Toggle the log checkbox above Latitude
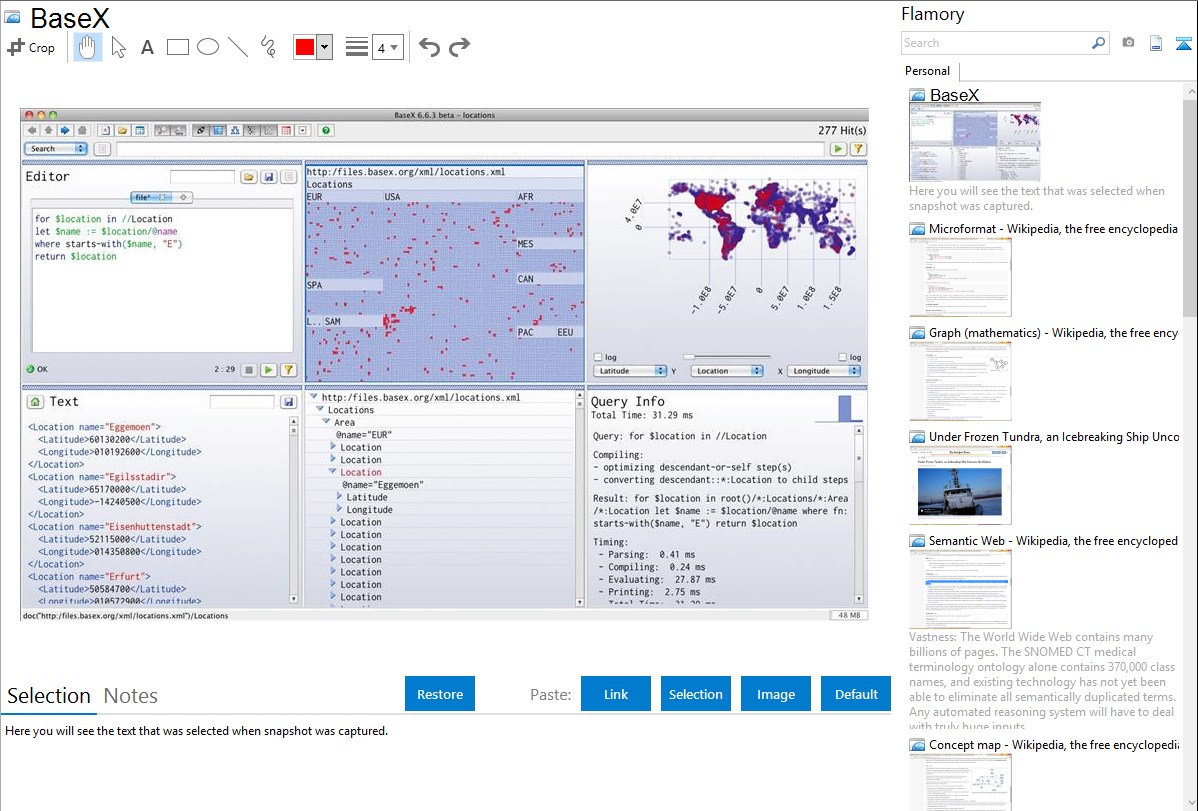The height and width of the screenshot is (811, 1198). pos(598,357)
